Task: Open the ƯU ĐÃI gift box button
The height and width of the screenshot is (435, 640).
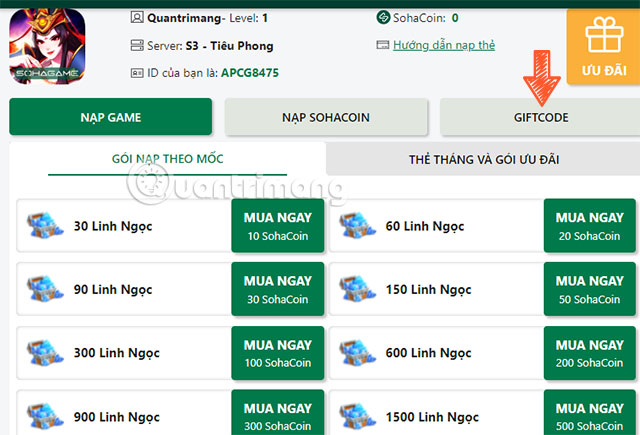Action: [603, 47]
